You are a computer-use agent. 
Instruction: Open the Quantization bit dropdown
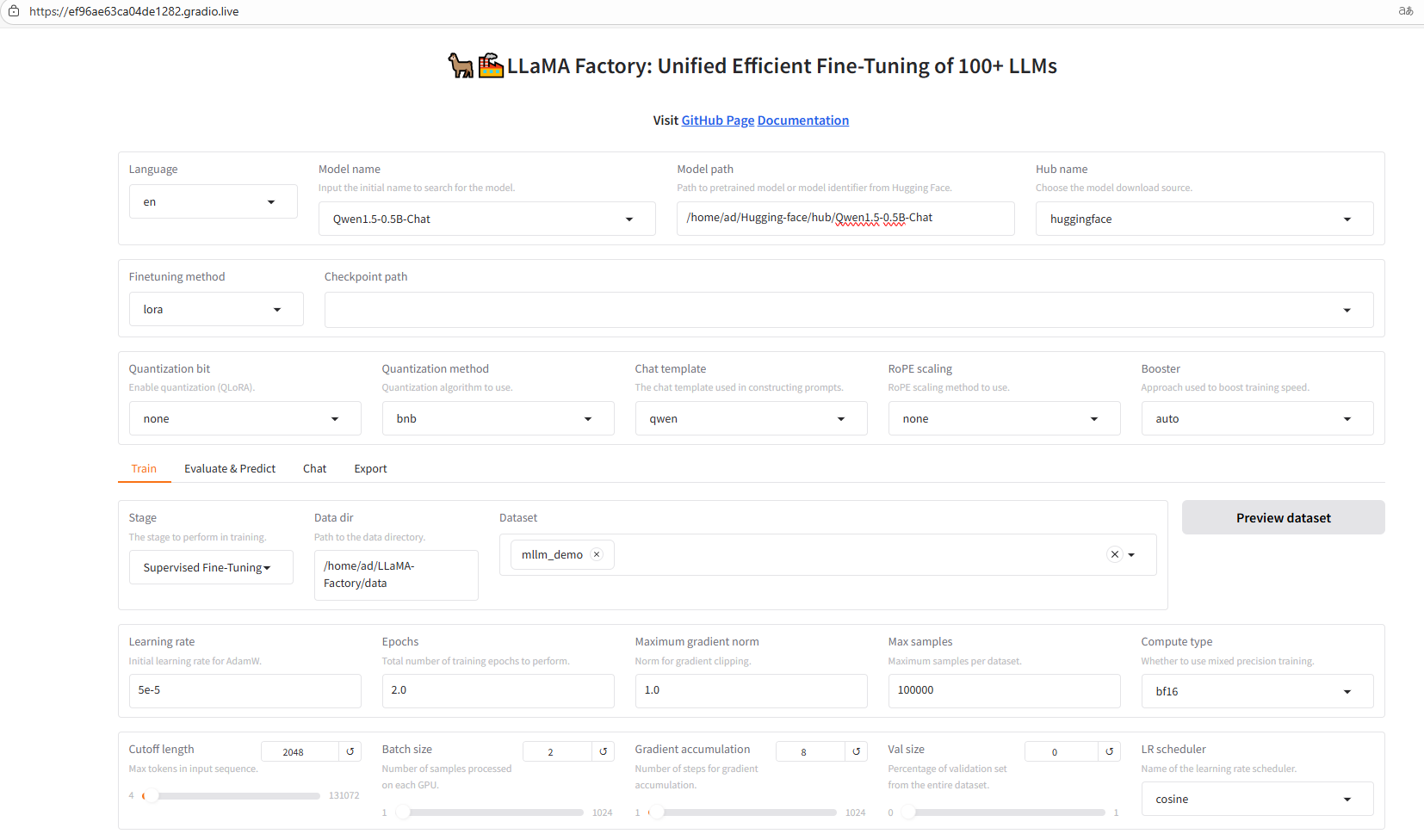[245, 418]
